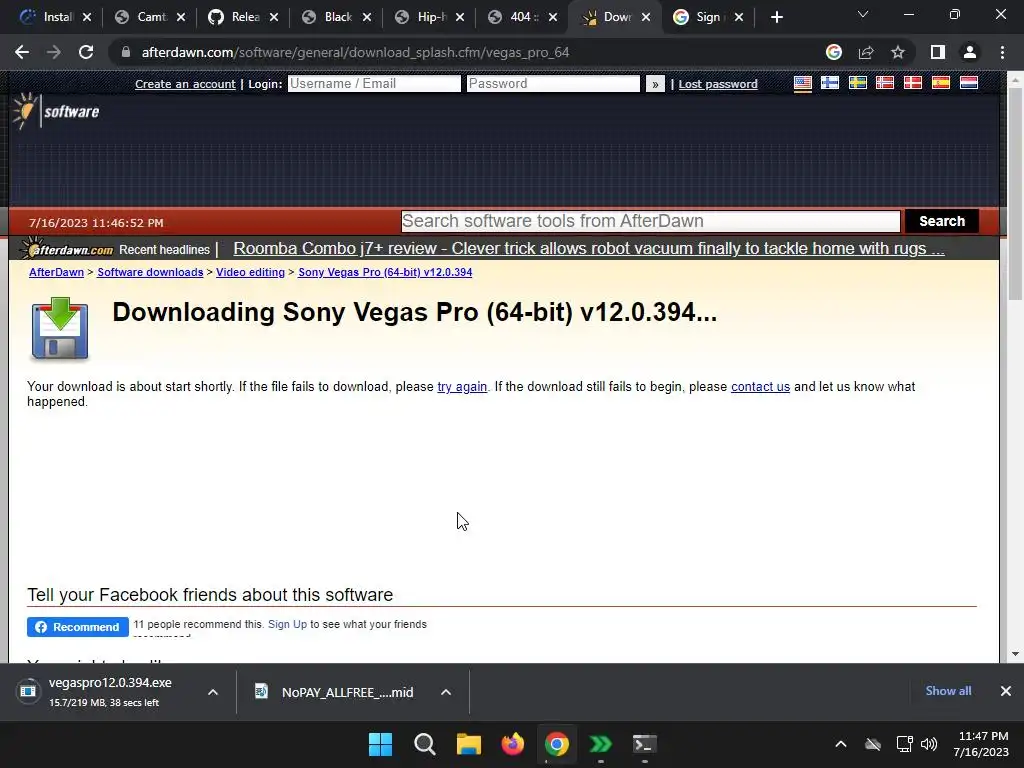Expand vegaspro12.0.394.exe download options
This screenshot has width=1024, height=768.
[213, 692]
